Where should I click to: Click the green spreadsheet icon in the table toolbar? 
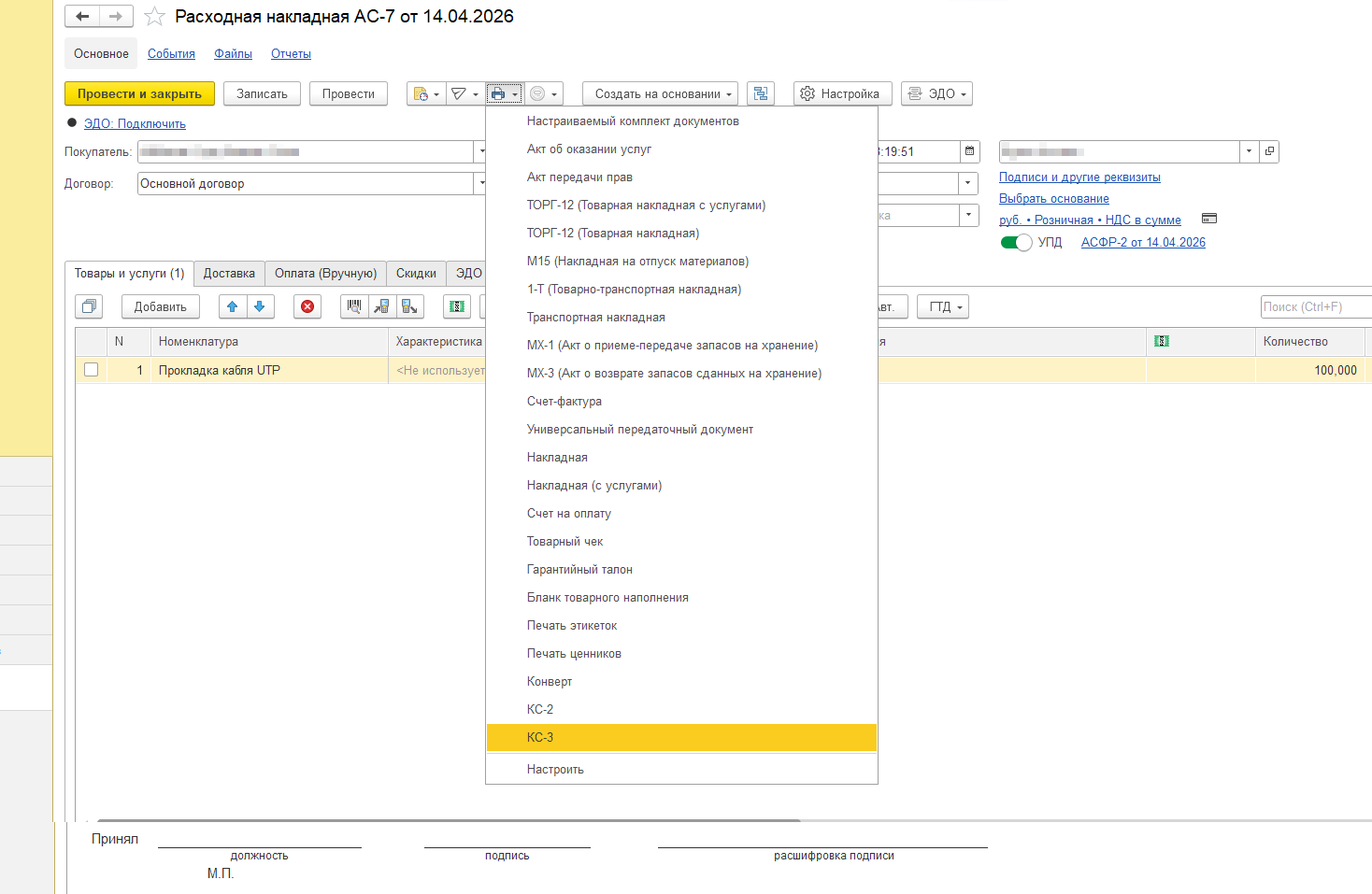coord(457,306)
